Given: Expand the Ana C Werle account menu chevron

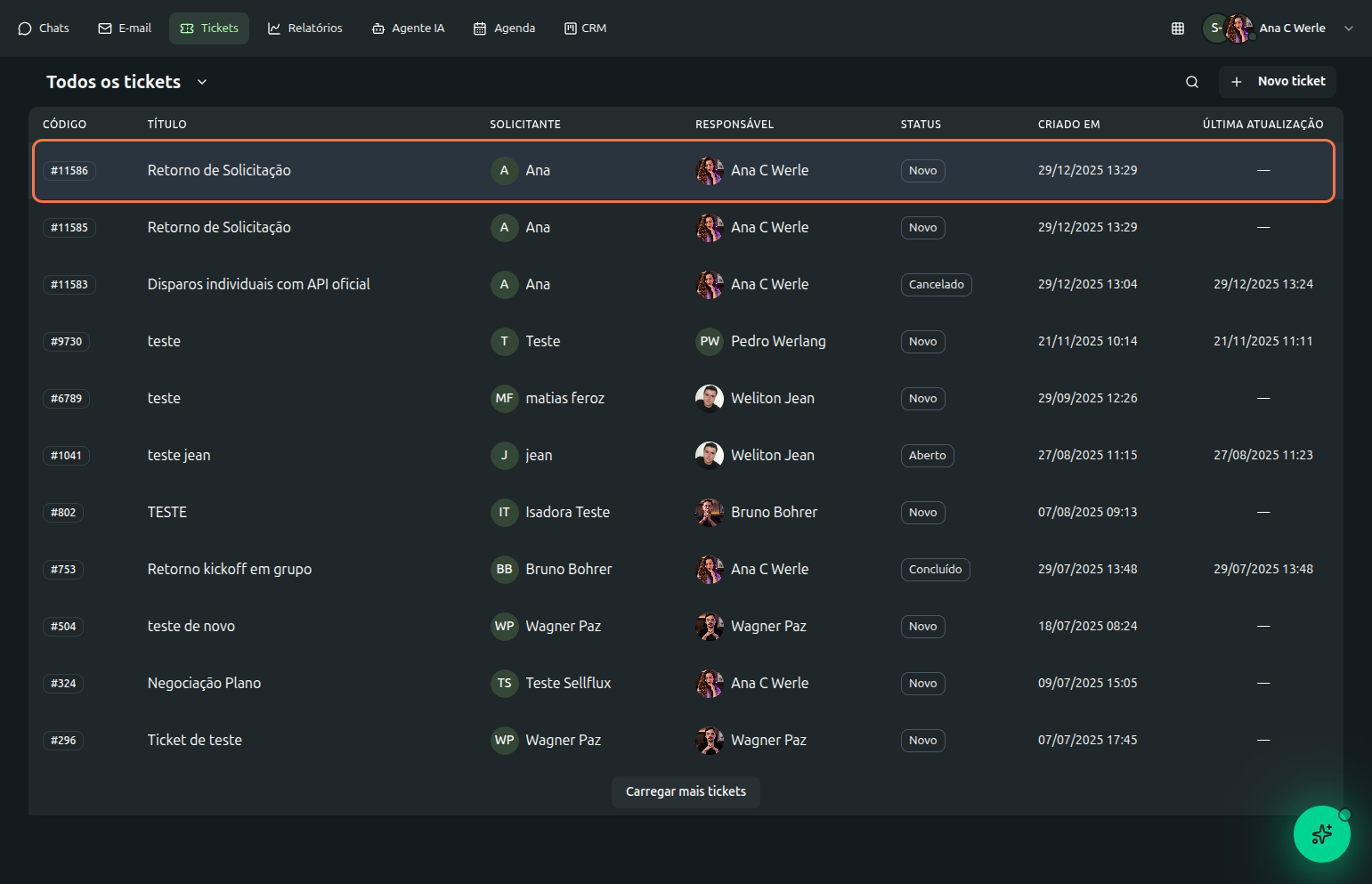Looking at the screenshot, I should point(1349,28).
